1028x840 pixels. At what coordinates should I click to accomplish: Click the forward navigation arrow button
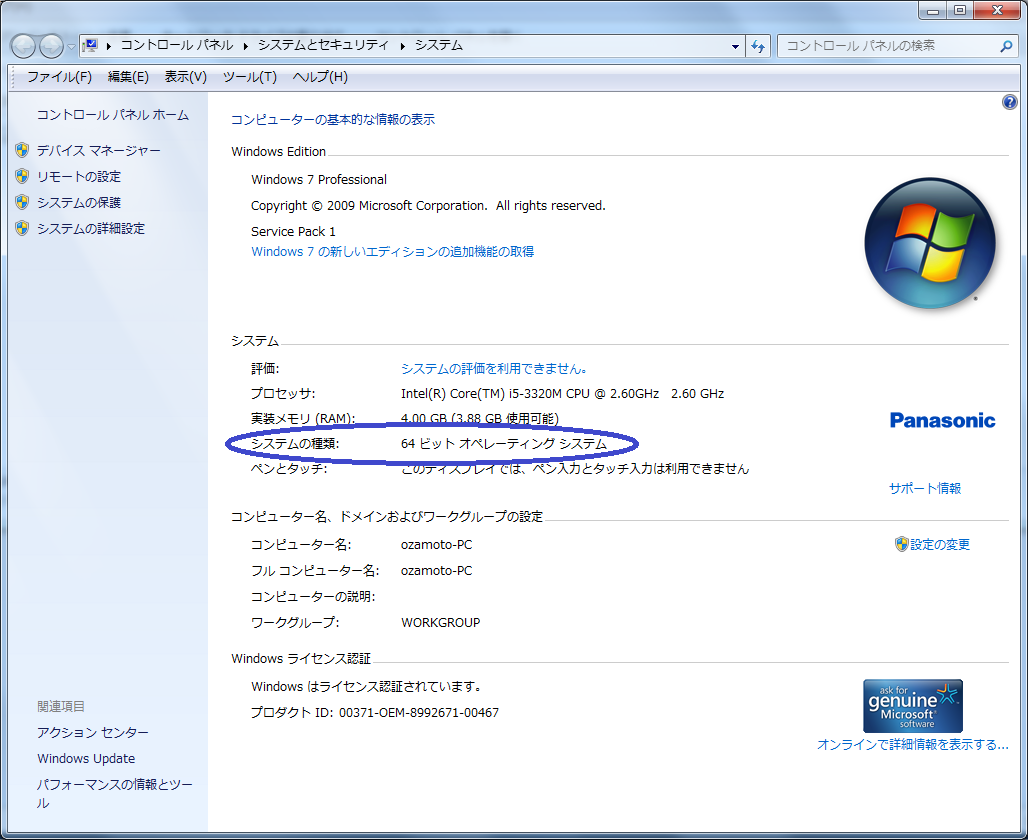[50, 46]
